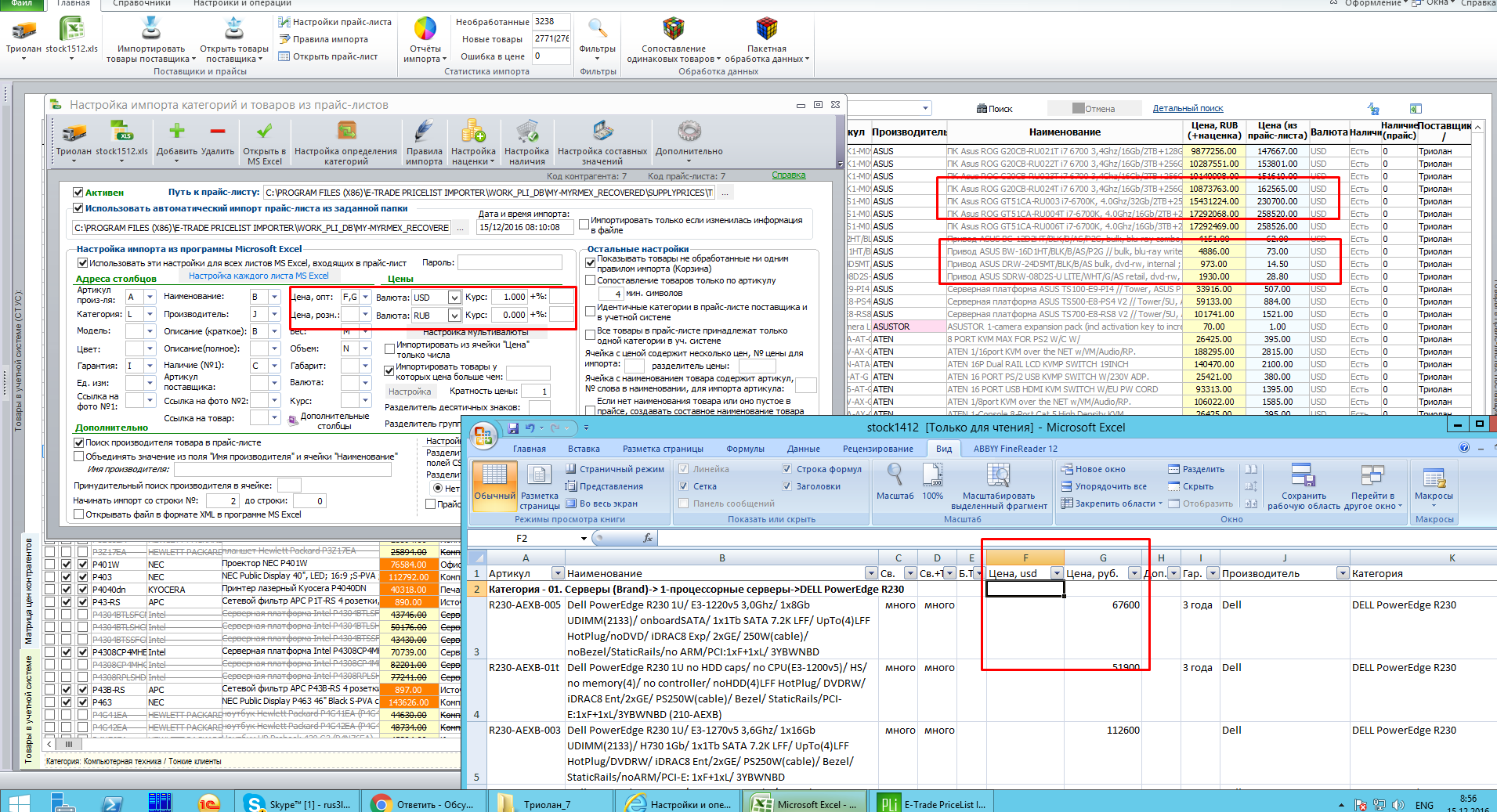Click green plus Добавить icon
The width and height of the screenshot is (1497, 812).
177,131
